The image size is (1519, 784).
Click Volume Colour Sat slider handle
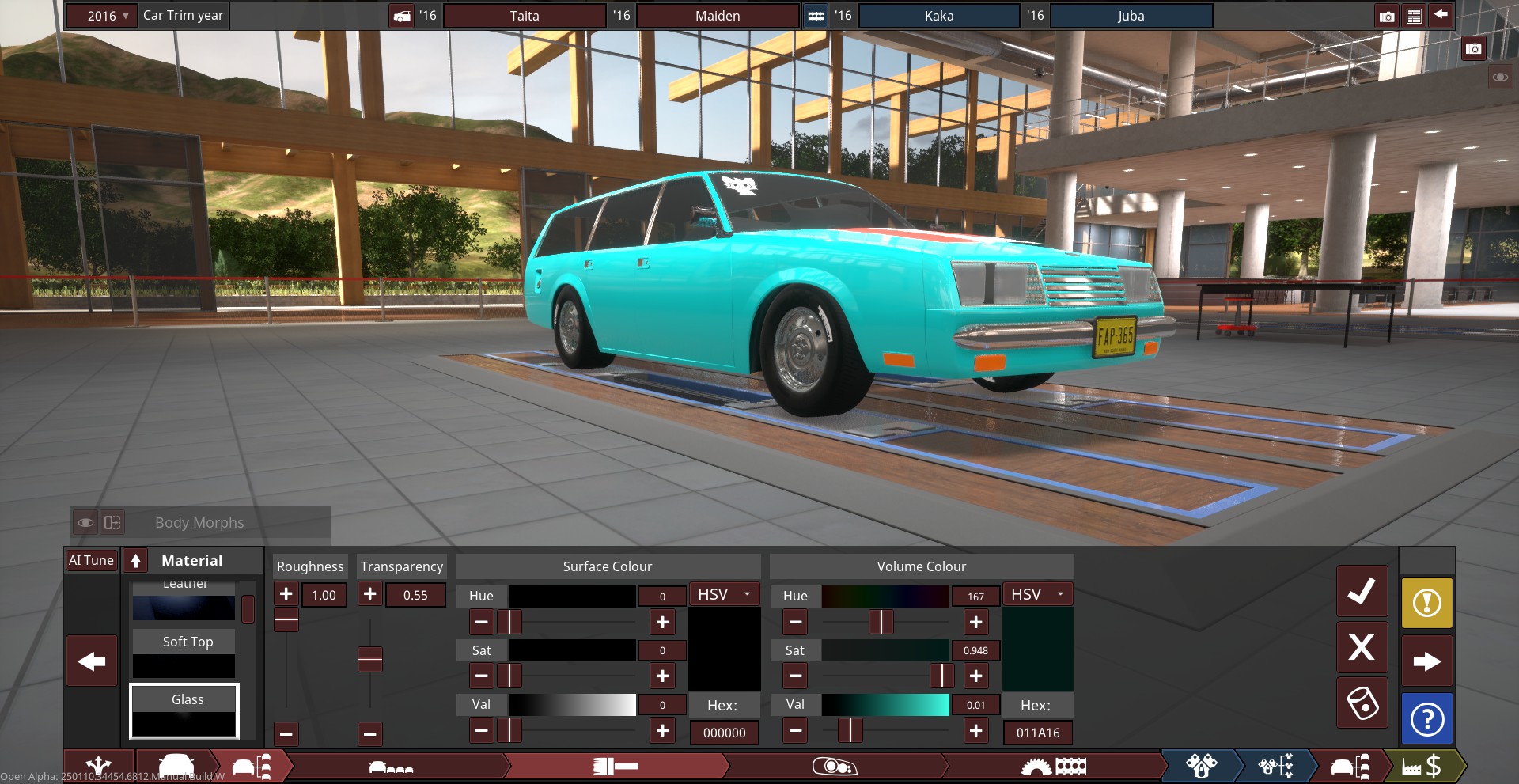[x=941, y=676]
